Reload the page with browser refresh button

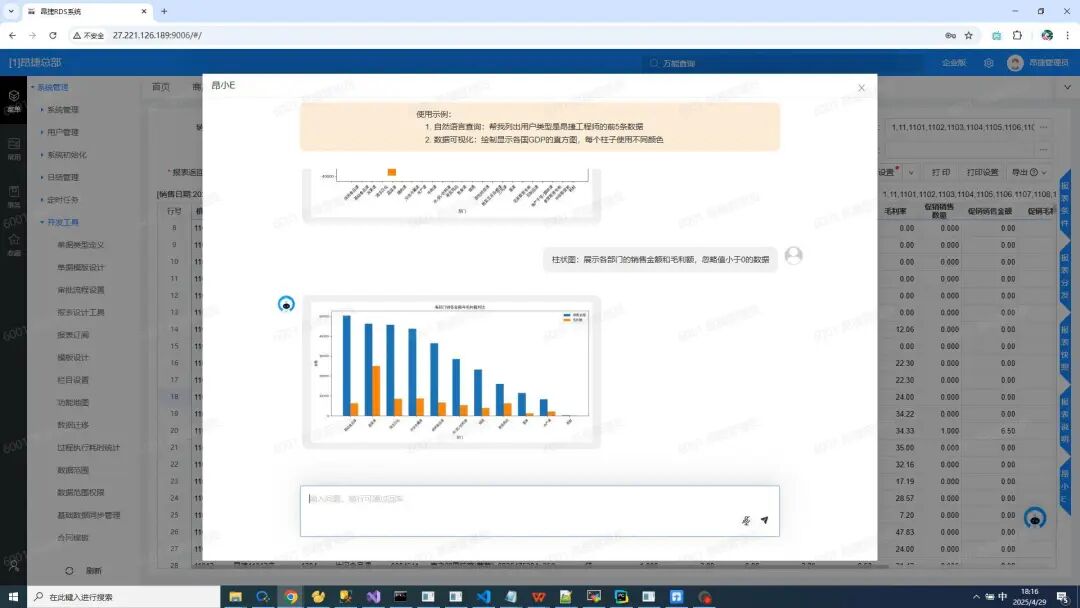click(52, 35)
